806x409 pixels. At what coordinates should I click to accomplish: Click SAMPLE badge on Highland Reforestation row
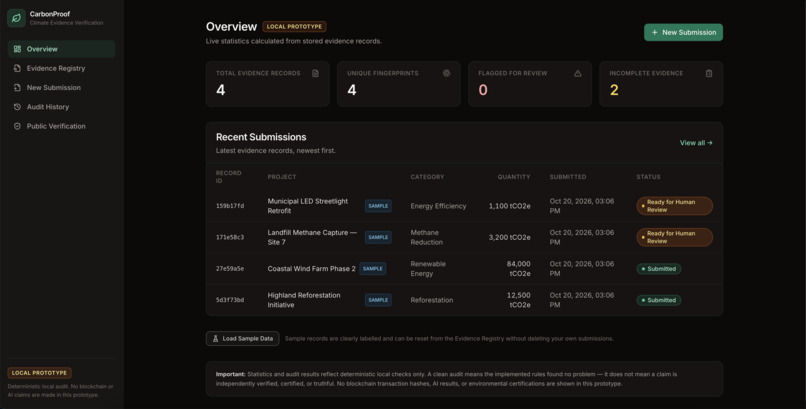point(378,300)
